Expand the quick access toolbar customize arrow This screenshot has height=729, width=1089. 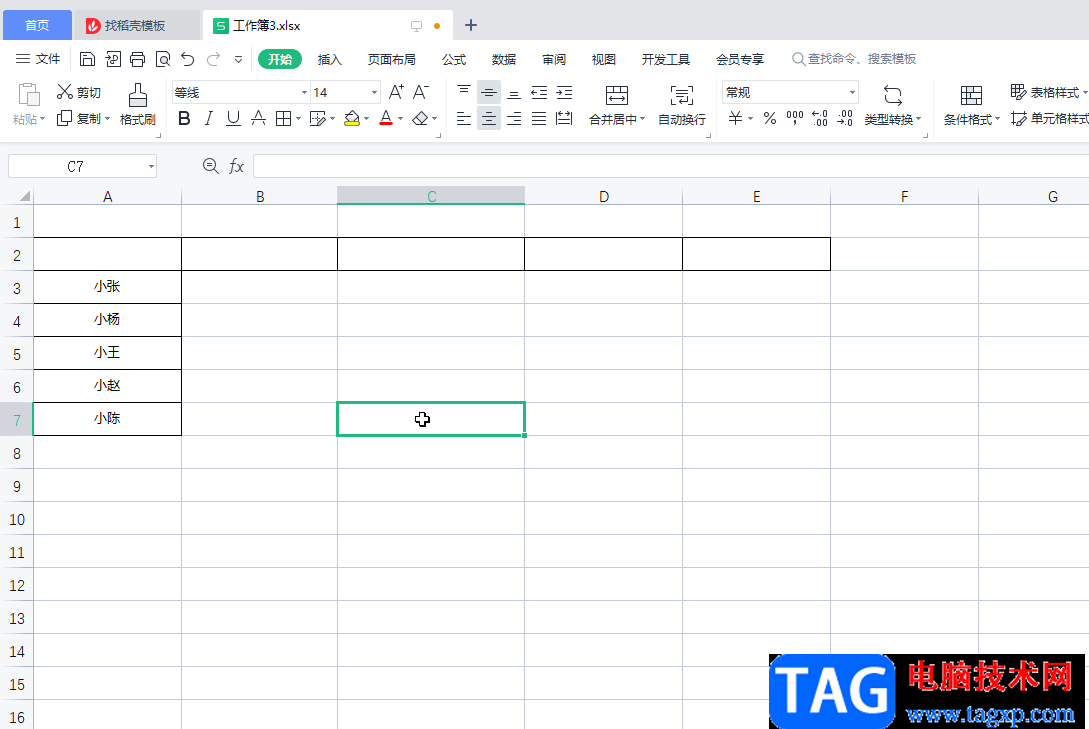tap(238, 59)
